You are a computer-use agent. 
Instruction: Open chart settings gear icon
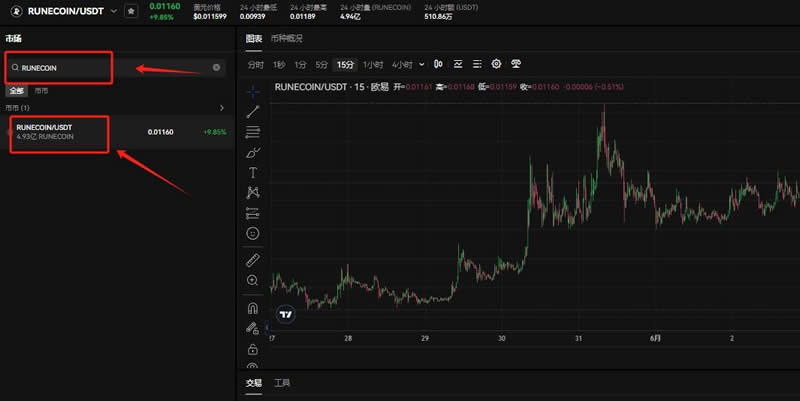[496, 64]
